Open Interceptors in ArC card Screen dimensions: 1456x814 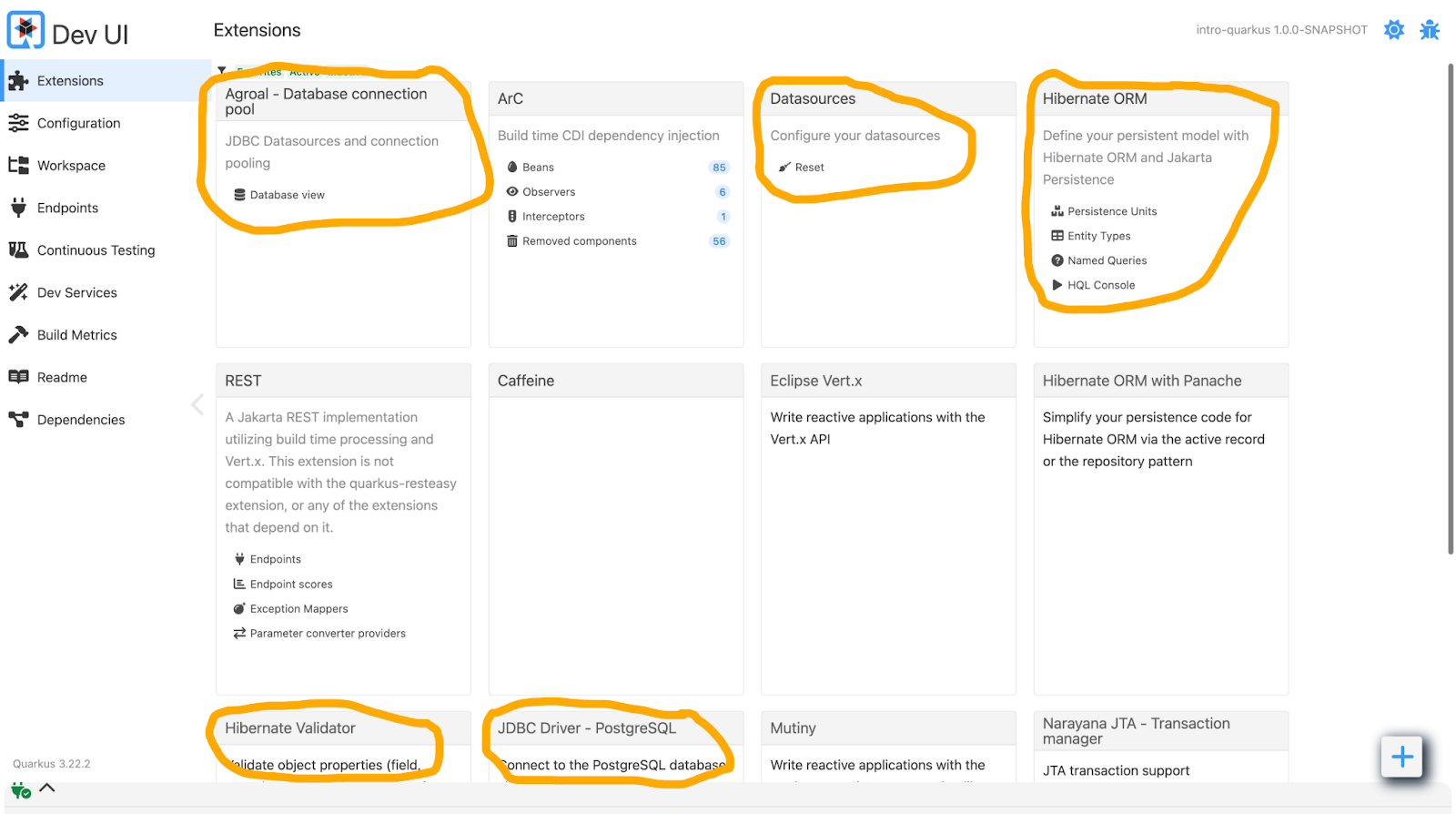coord(553,217)
